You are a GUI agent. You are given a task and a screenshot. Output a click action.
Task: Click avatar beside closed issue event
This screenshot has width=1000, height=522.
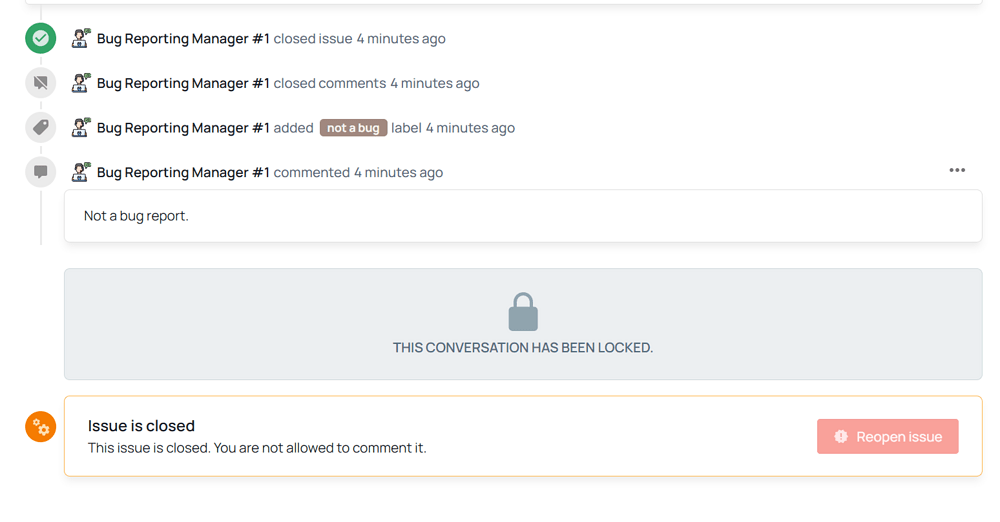tap(81, 38)
